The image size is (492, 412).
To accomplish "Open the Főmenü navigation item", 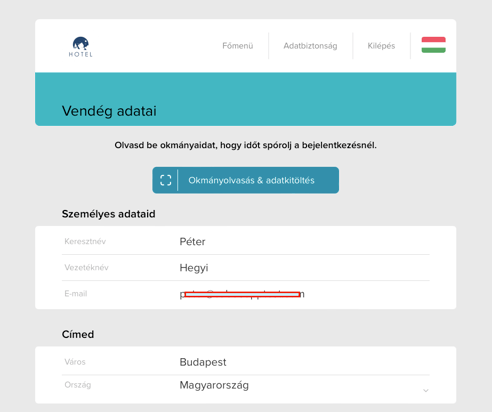I will pos(238,46).
